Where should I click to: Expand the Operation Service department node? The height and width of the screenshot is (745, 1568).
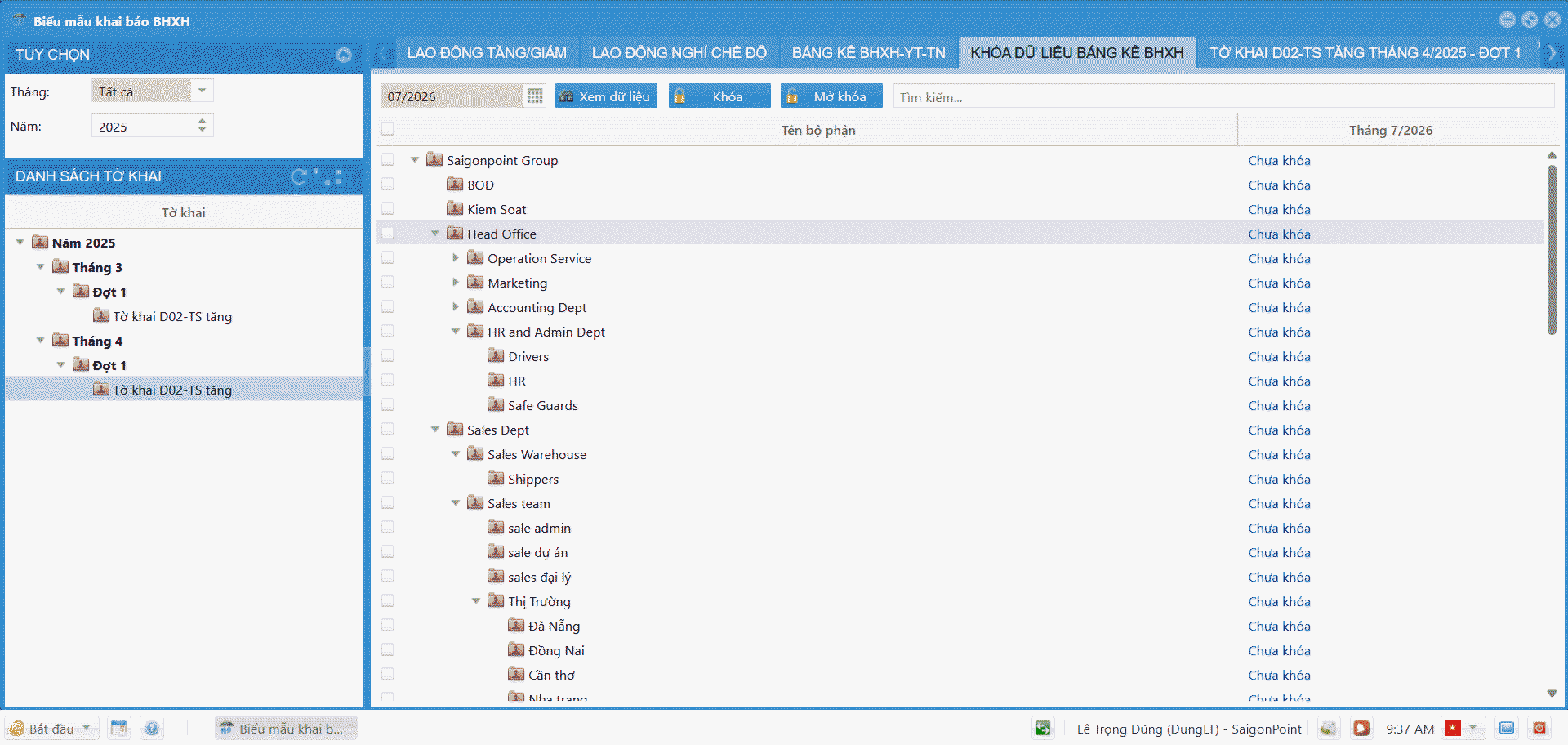point(456,258)
